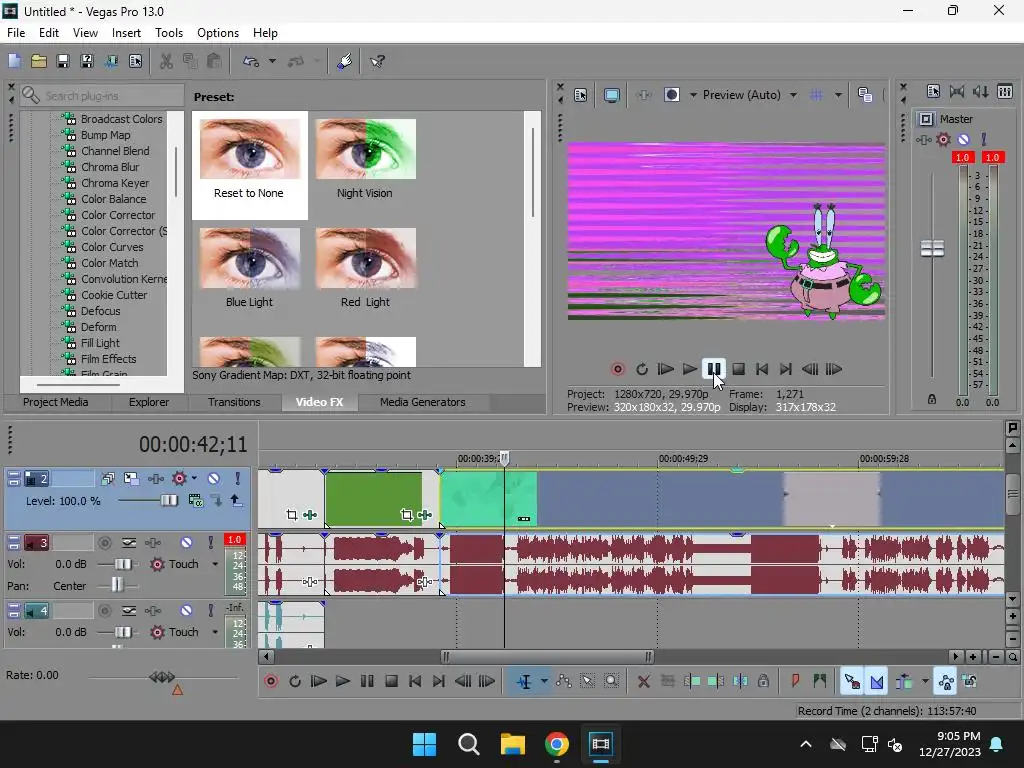Open the Tools menu
1024x768 pixels.
pos(168,33)
